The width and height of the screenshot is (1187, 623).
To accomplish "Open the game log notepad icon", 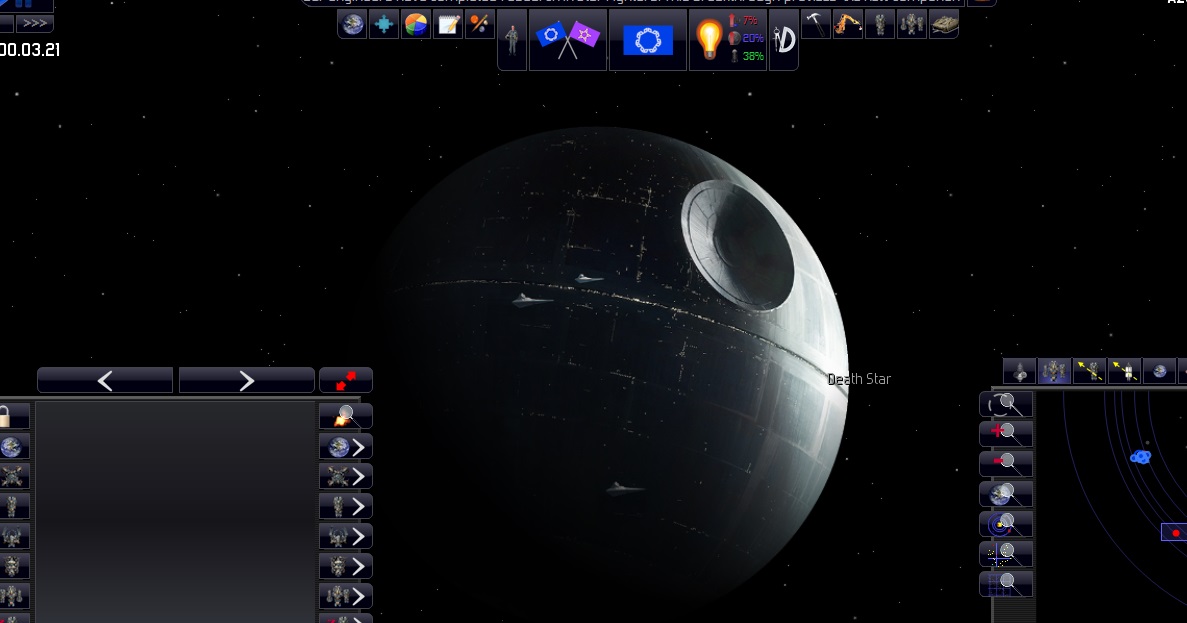I will coord(448,23).
